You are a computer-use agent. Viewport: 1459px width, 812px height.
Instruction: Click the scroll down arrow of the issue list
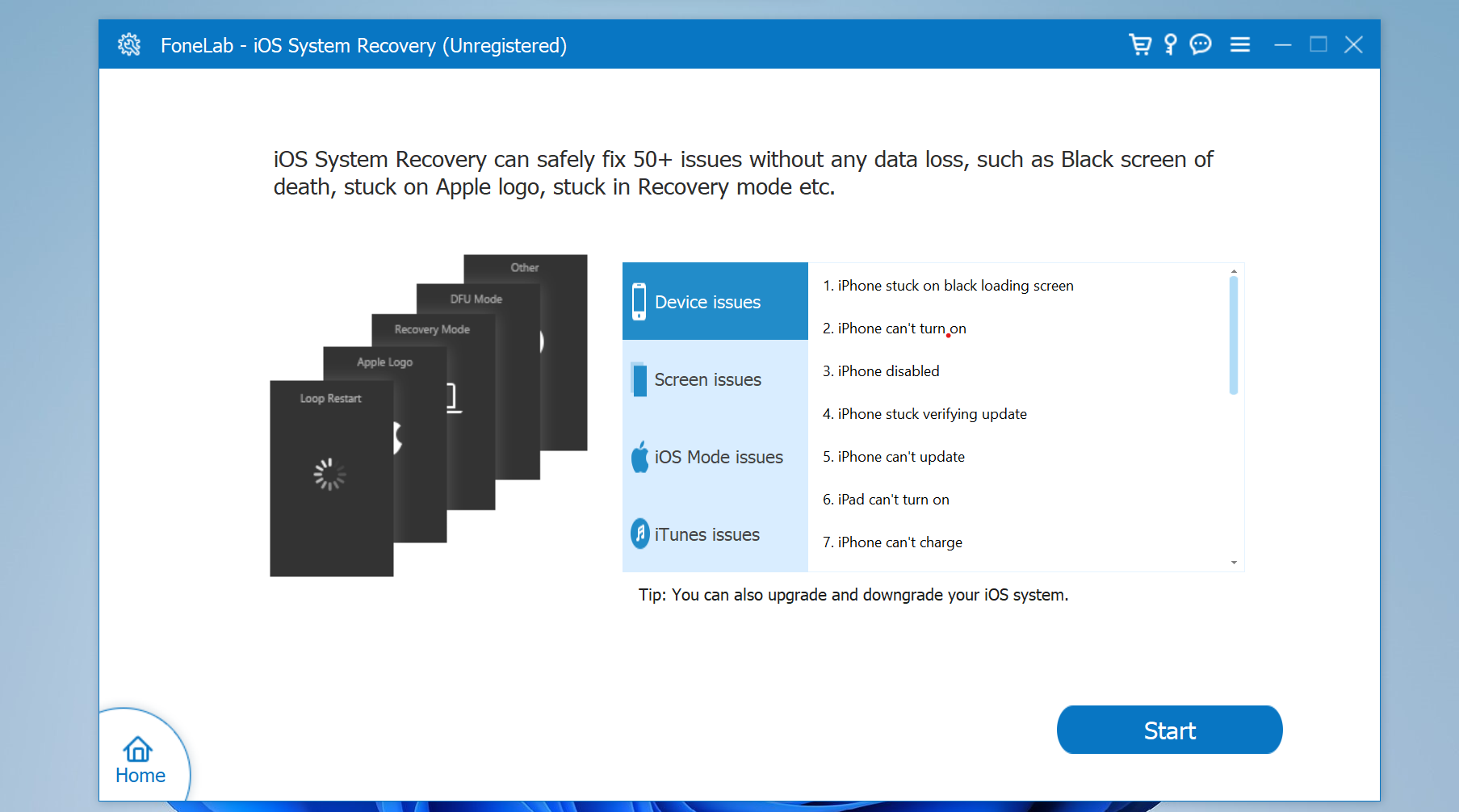[1234, 563]
